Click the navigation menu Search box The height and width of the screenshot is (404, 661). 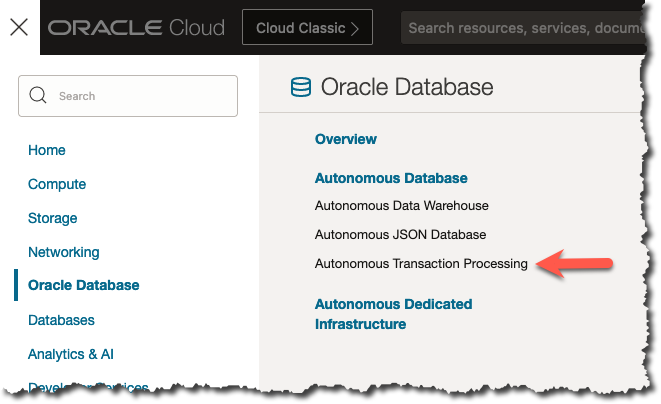[128, 96]
